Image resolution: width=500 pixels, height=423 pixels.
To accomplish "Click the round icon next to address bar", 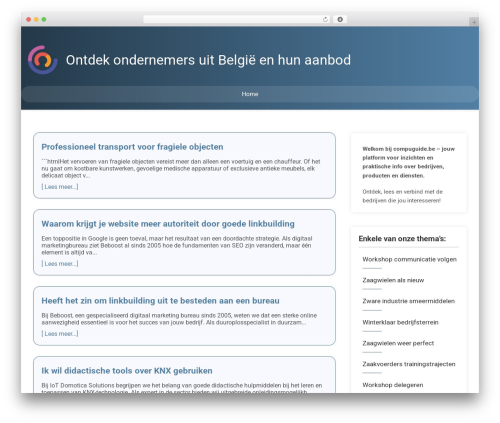I will click(340, 19).
